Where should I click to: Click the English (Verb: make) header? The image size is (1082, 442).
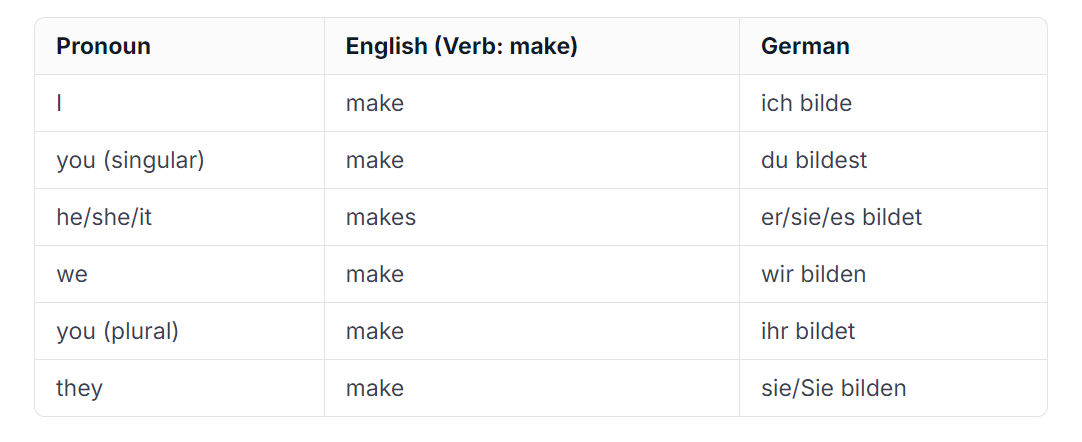[462, 46]
